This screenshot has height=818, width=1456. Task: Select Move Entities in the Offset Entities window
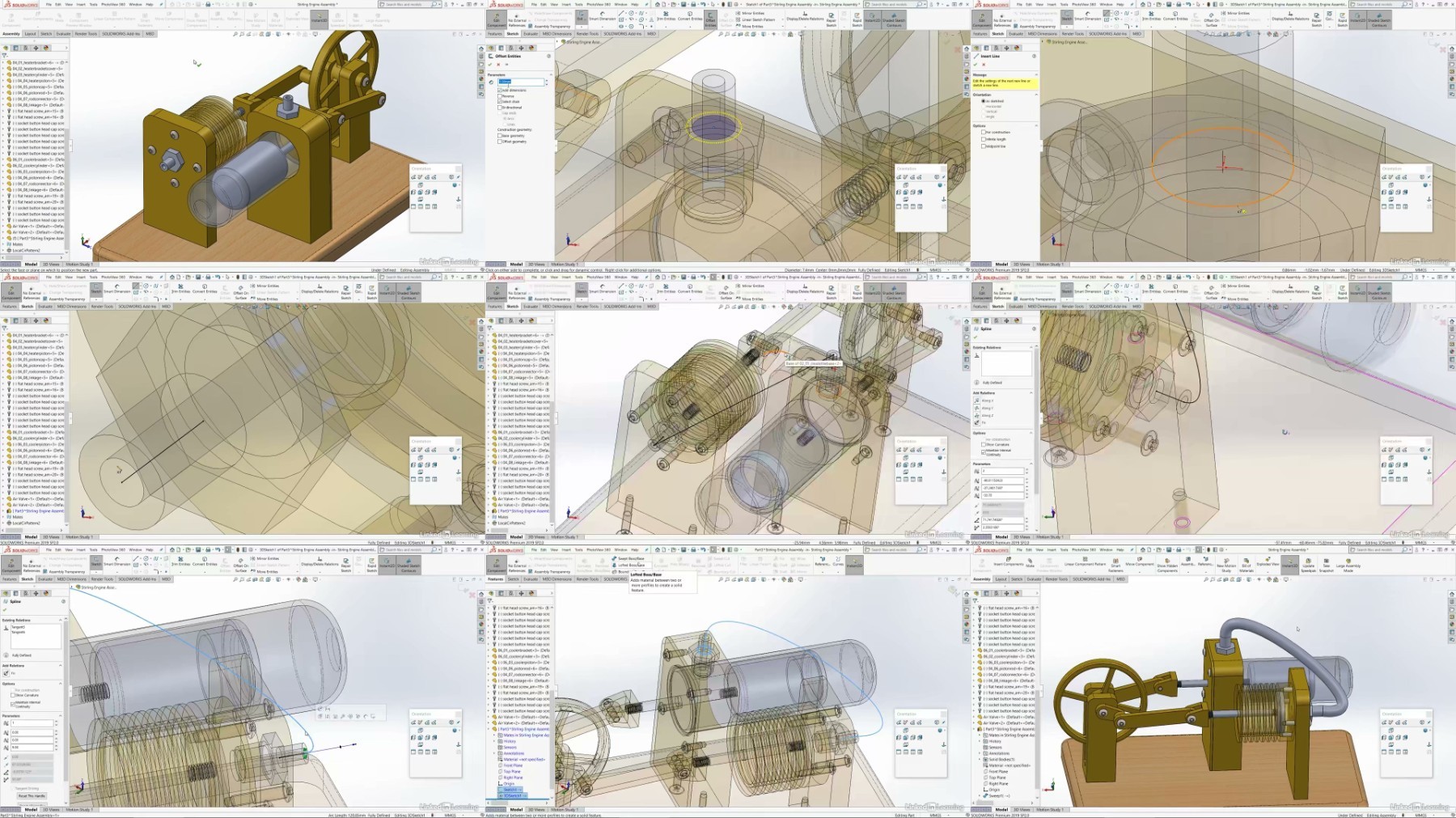[749, 27]
